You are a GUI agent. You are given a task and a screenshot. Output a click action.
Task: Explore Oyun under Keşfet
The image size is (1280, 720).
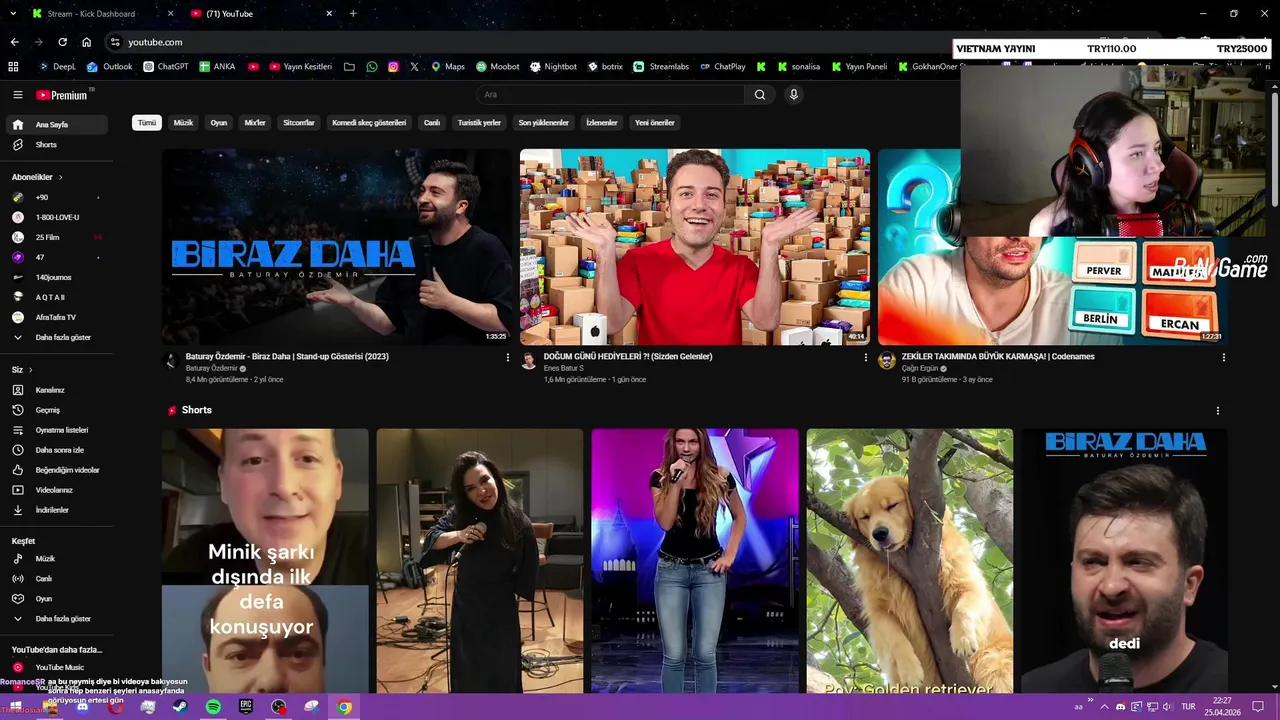(56, 599)
